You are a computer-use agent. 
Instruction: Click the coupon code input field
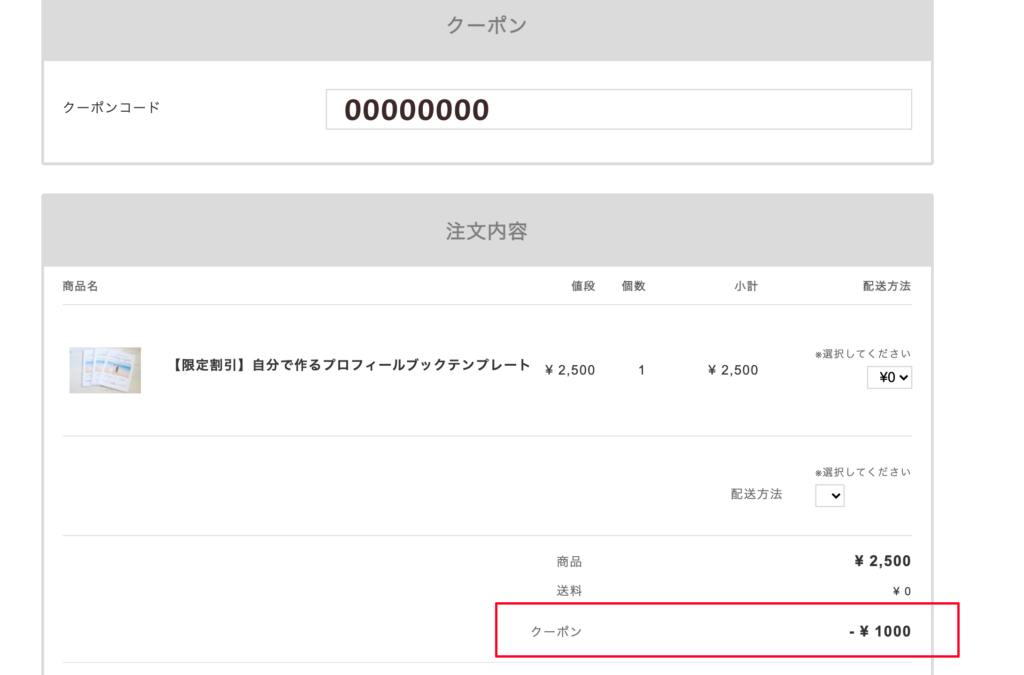pyautogui.click(x=618, y=110)
